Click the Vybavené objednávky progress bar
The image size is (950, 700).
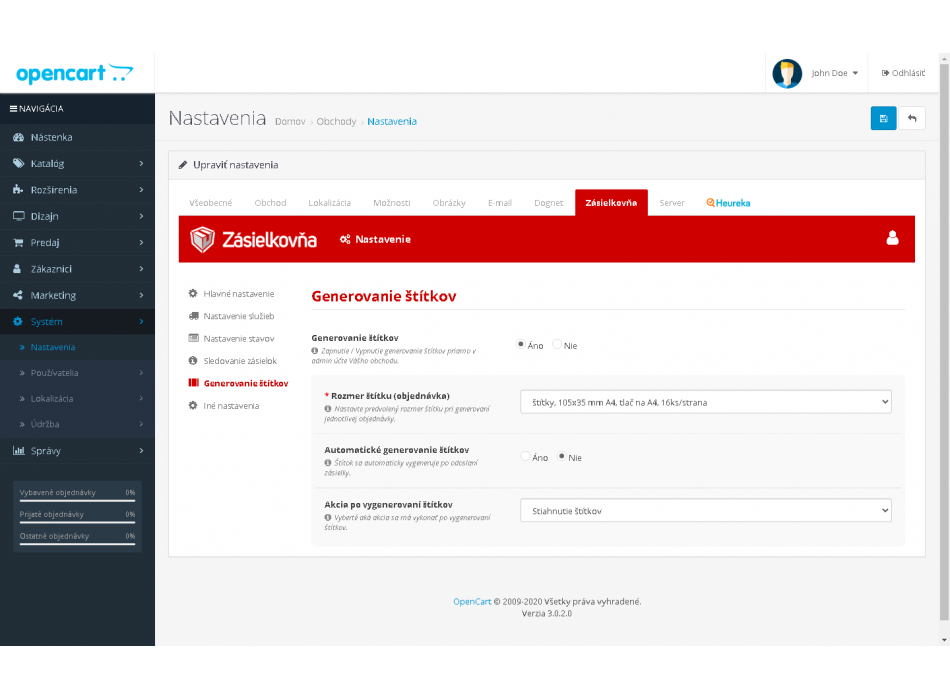click(77, 501)
